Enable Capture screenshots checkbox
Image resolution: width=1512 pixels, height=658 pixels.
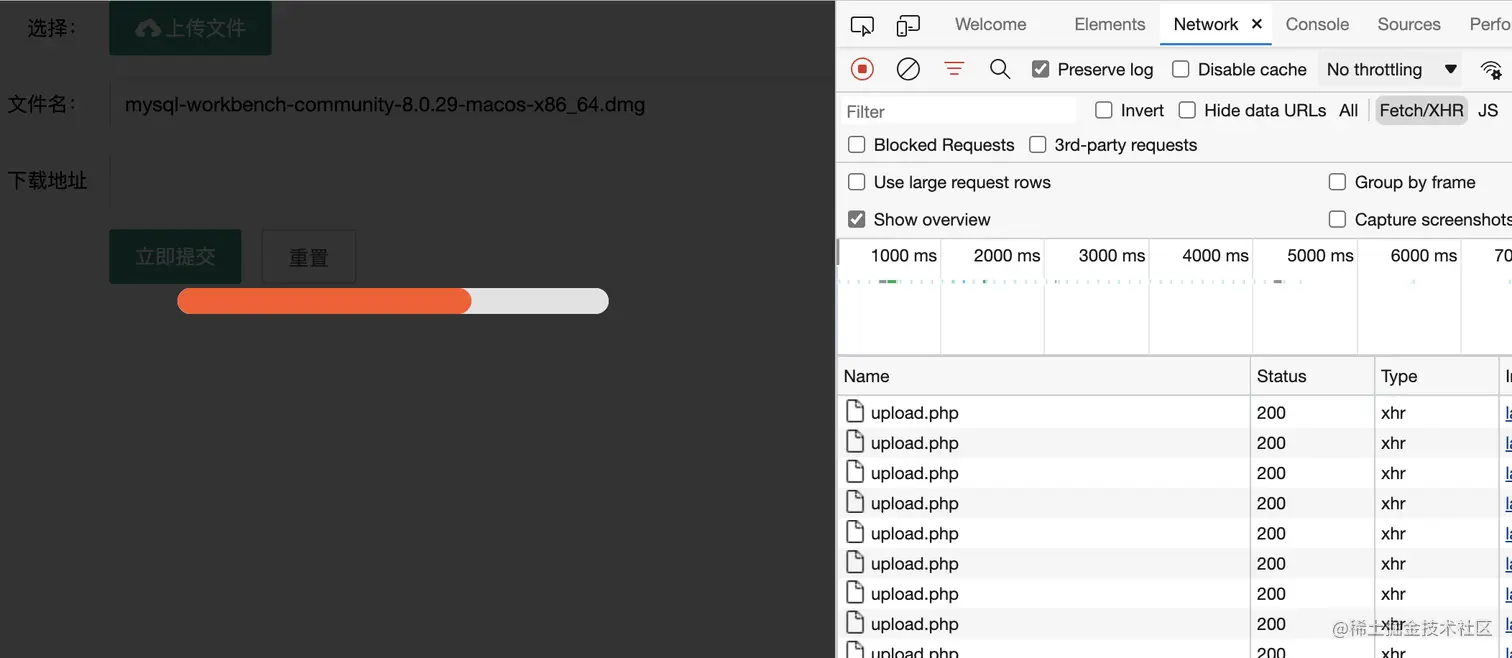click(1337, 219)
